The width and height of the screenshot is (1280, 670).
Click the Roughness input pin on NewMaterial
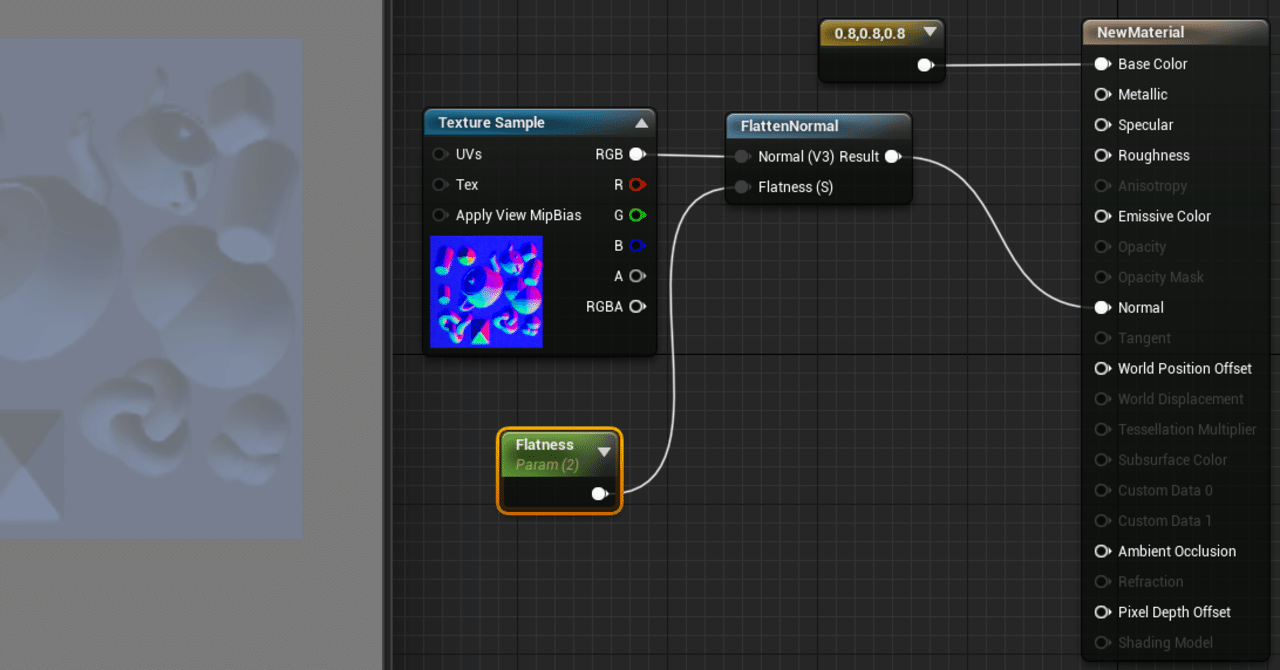click(x=1103, y=155)
